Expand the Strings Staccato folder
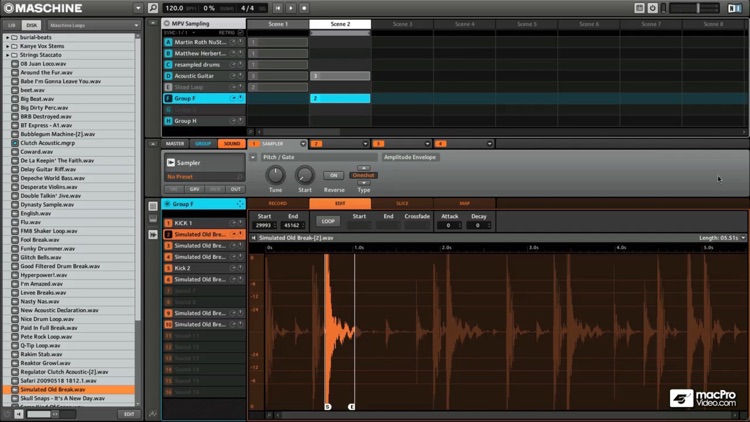Screen dimensions: 750x422 (x=7, y=55)
